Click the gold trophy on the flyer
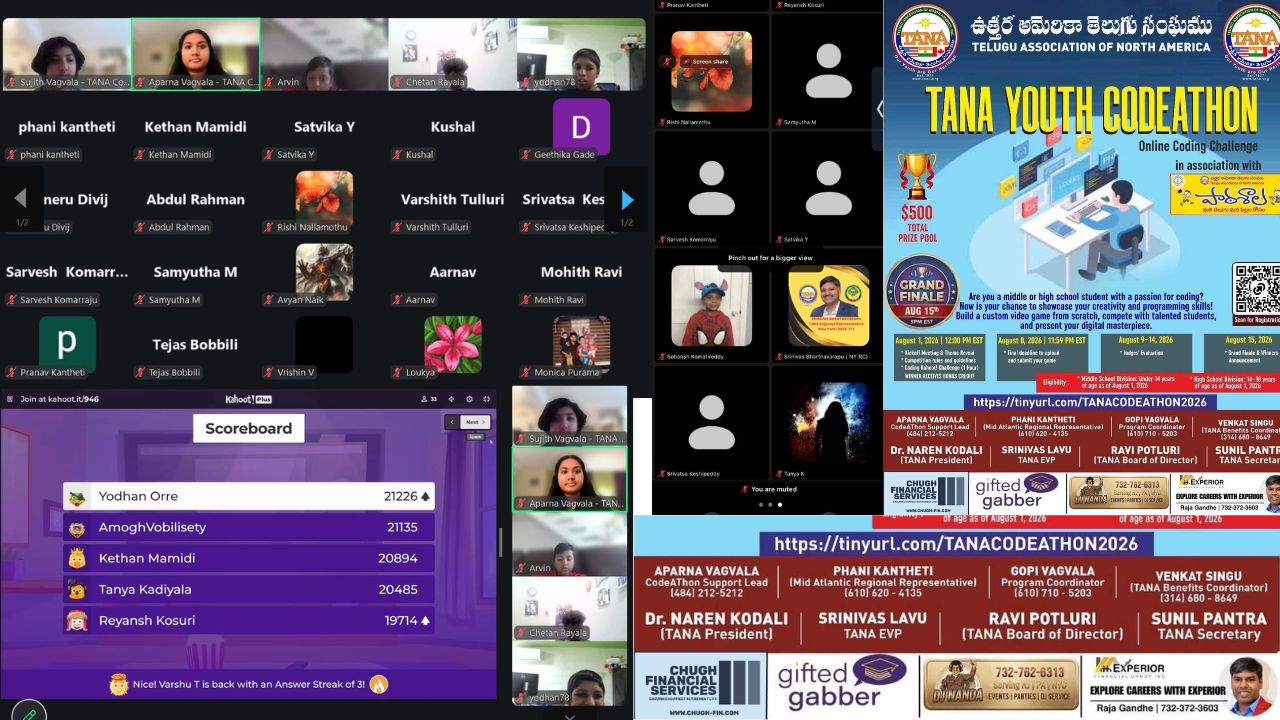 [x=917, y=175]
